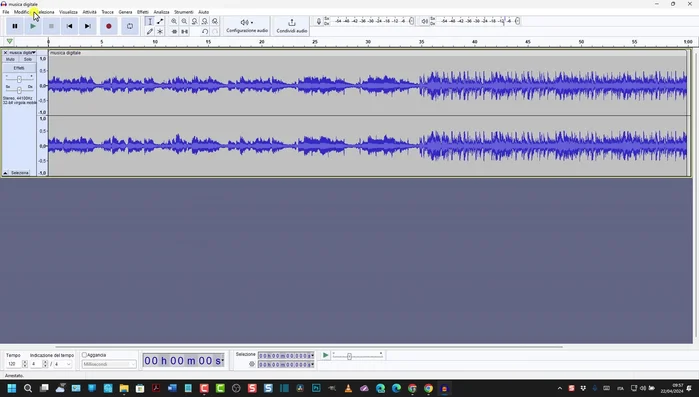The width and height of the screenshot is (699, 397).
Task: Open the File menu
Action: click(x=6, y=12)
